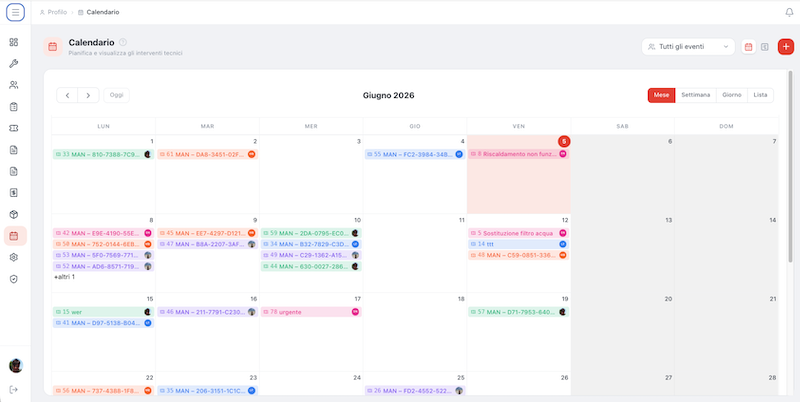Expand the +altri 1 link on June 8

click(x=65, y=277)
